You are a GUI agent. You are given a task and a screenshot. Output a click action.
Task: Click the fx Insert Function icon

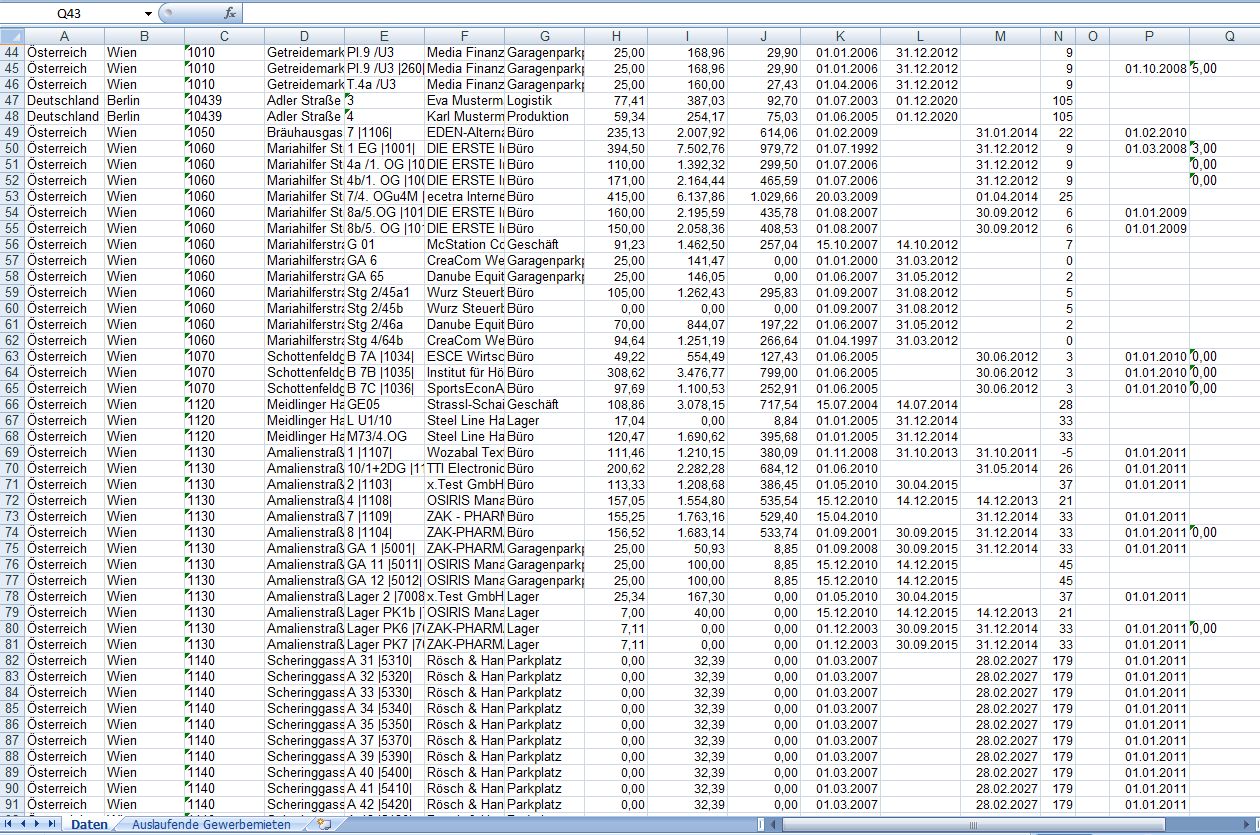point(229,13)
